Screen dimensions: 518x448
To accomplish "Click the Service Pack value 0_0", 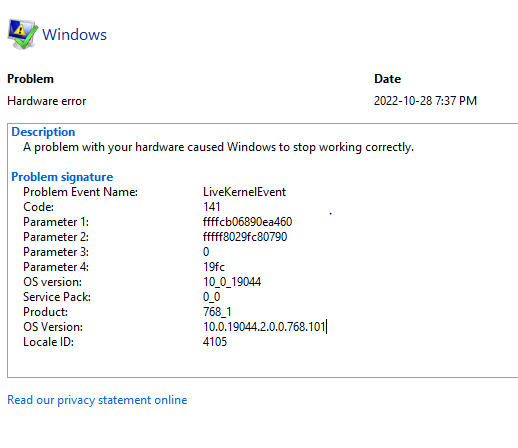I will click(212, 297).
